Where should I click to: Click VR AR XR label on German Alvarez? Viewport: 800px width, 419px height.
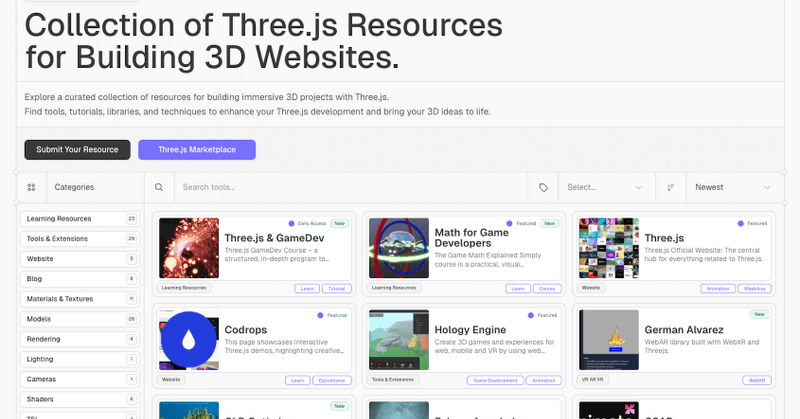[592, 380]
